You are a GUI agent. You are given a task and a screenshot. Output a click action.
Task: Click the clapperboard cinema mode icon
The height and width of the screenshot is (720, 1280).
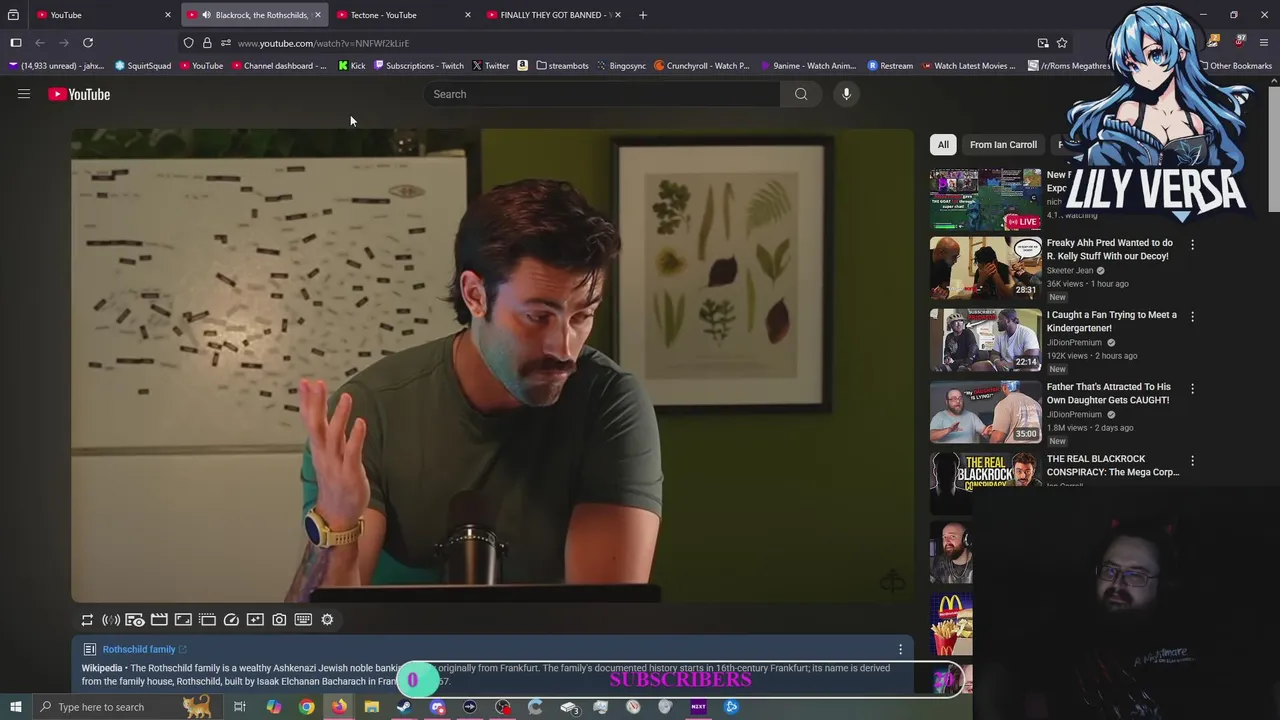pos(159,620)
